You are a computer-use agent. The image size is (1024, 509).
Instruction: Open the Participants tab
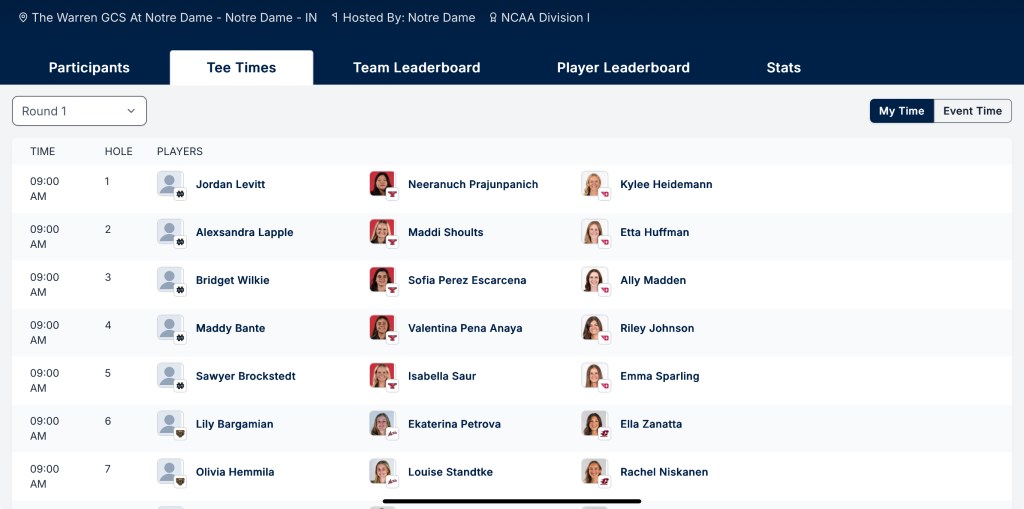click(89, 68)
